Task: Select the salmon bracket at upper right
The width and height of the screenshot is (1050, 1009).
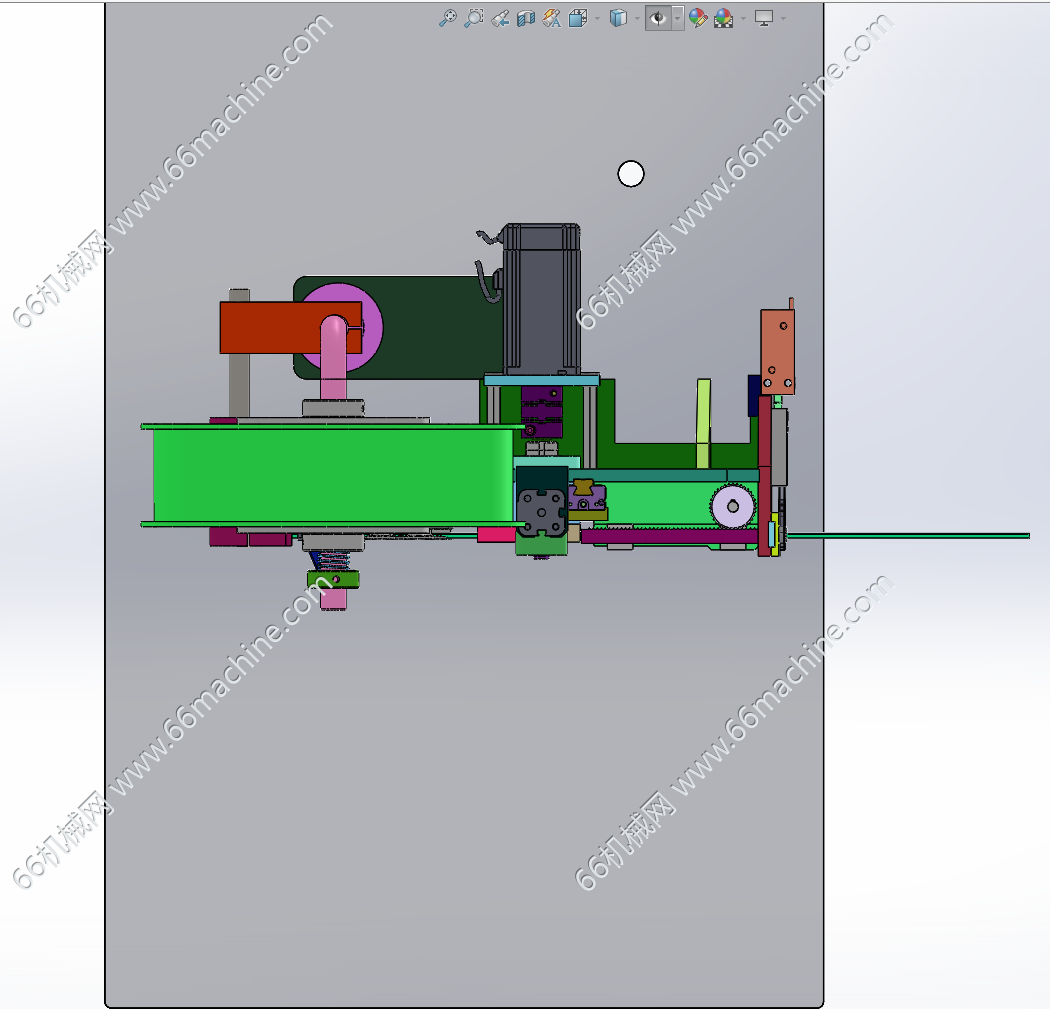Action: click(x=777, y=351)
